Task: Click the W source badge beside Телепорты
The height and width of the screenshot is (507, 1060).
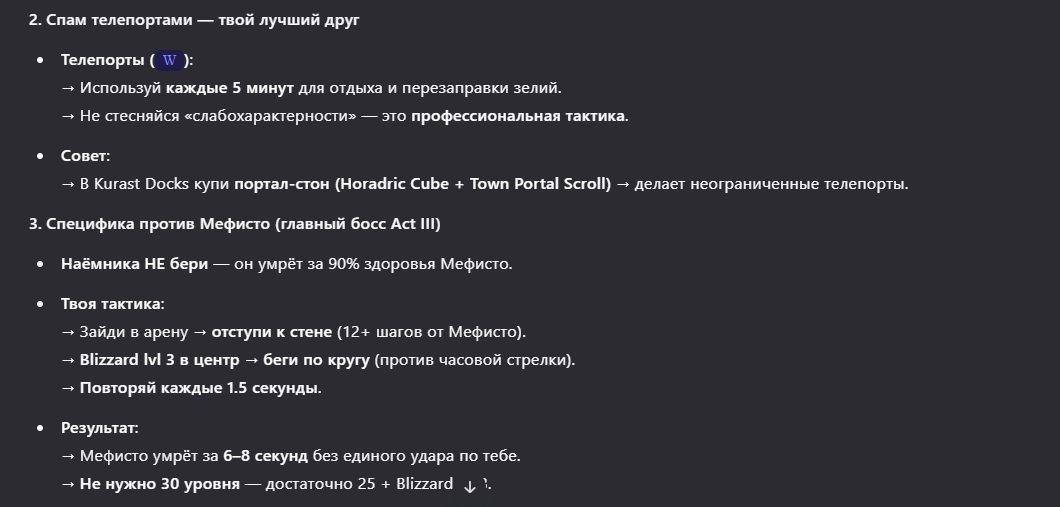Action: [169, 60]
